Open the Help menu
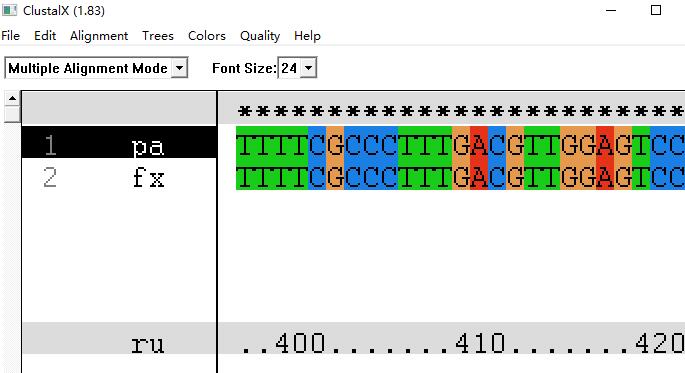 click(307, 36)
